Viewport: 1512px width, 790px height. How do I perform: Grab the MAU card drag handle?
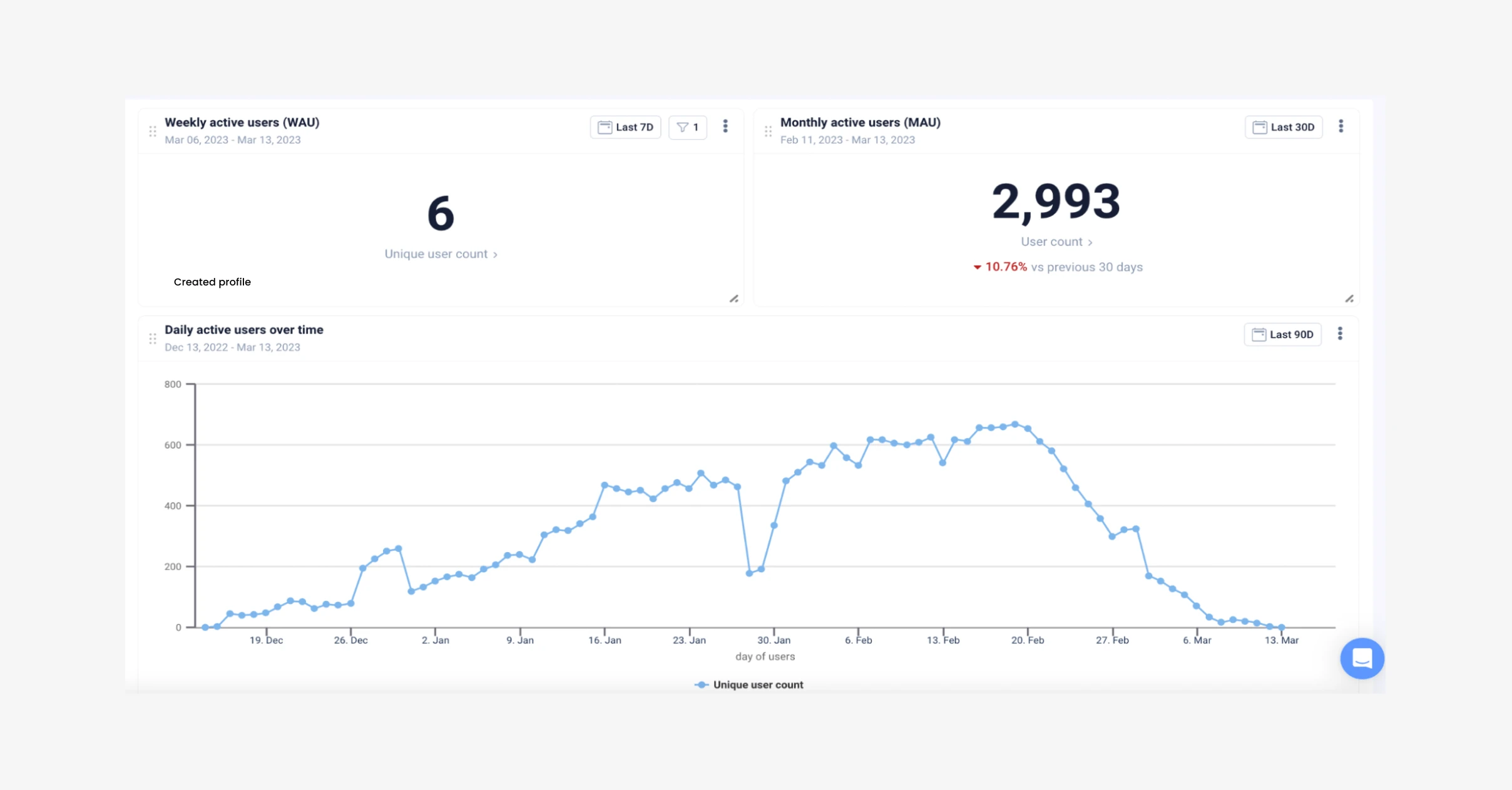[768, 131]
